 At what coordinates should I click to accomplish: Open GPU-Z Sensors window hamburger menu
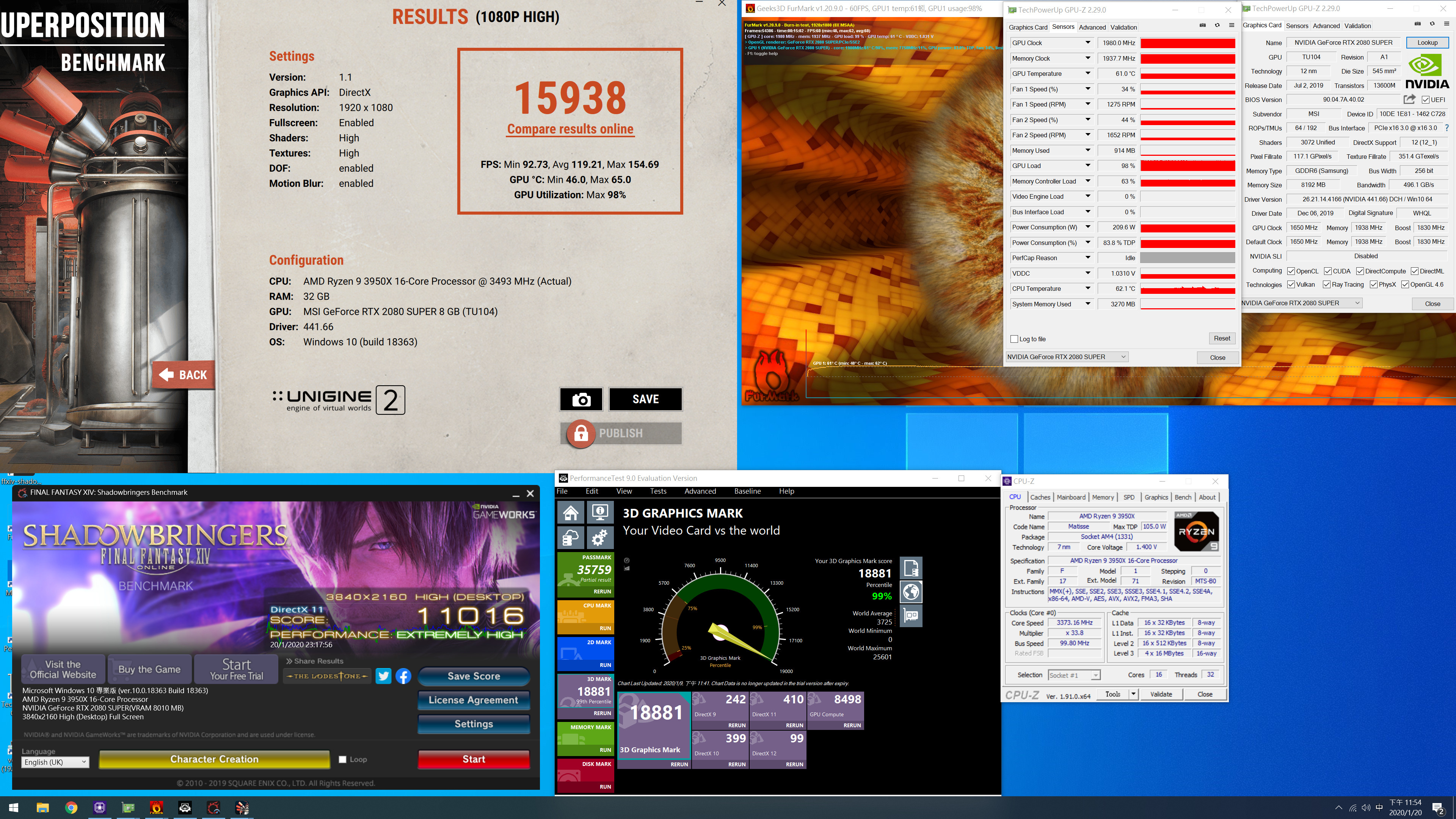coord(1232,25)
